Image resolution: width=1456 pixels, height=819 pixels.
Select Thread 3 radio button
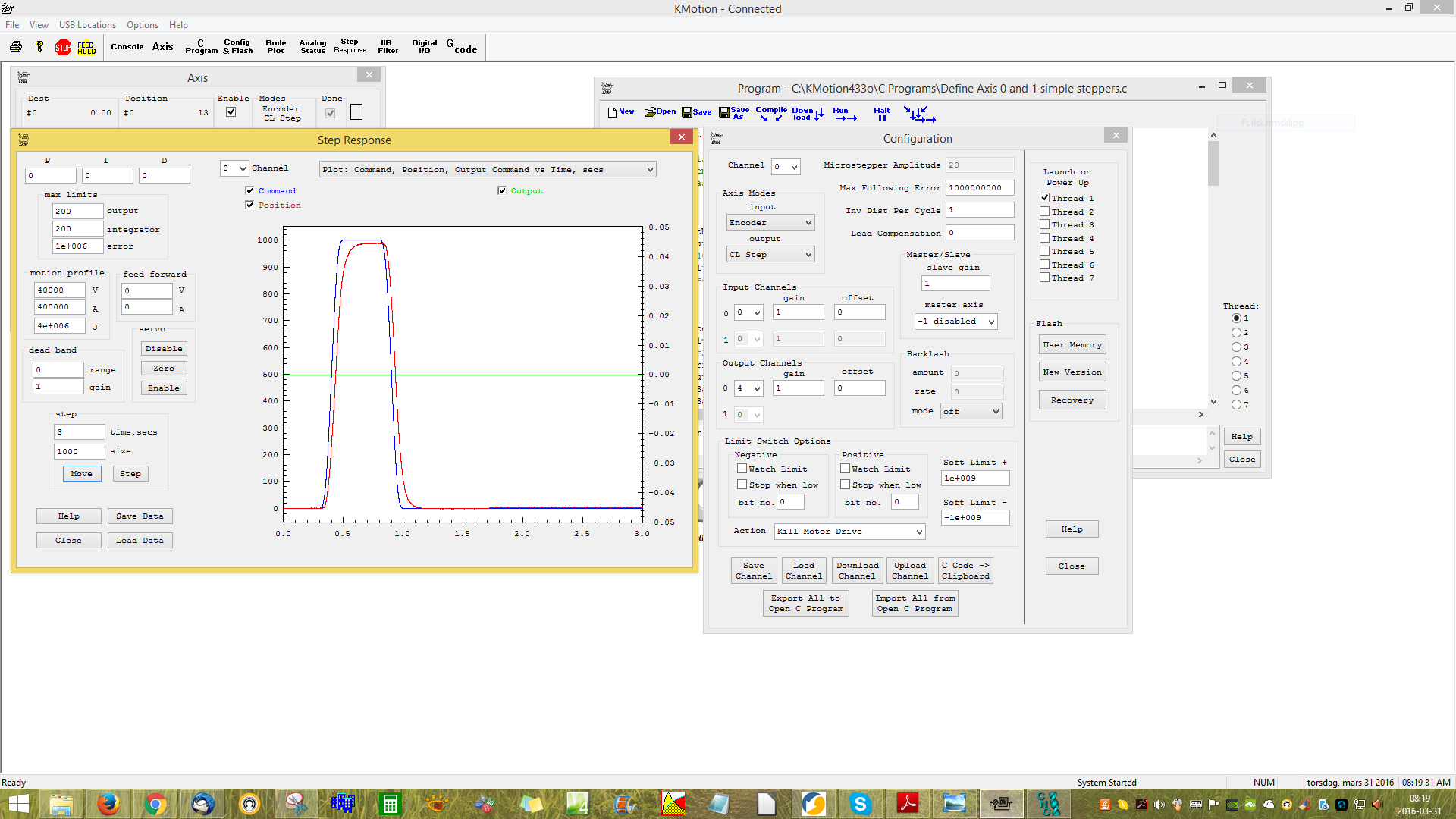pos(1236,347)
